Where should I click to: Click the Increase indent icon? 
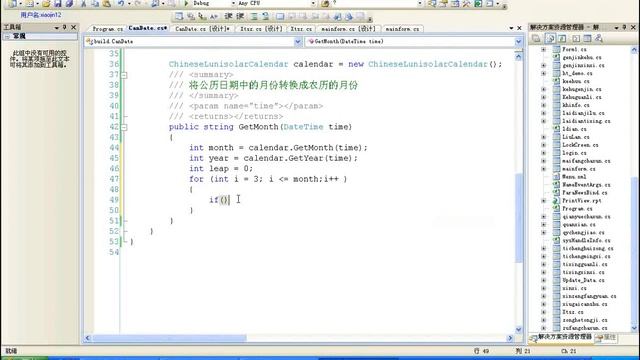coord(240,16)
